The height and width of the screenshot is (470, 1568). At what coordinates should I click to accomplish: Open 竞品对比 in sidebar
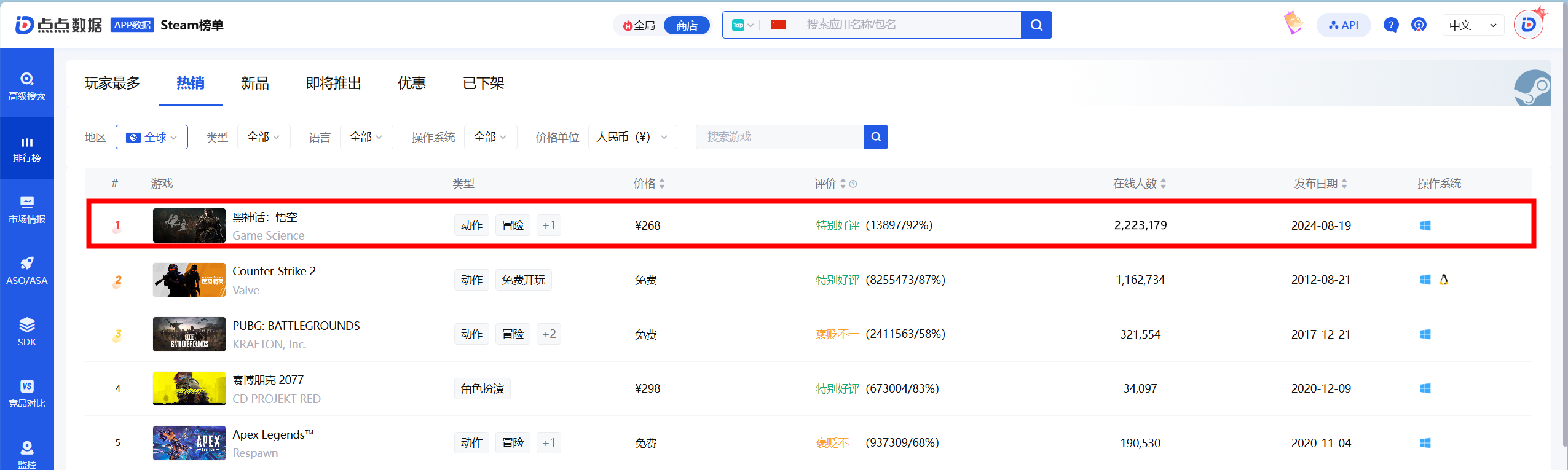pos(26,394)
